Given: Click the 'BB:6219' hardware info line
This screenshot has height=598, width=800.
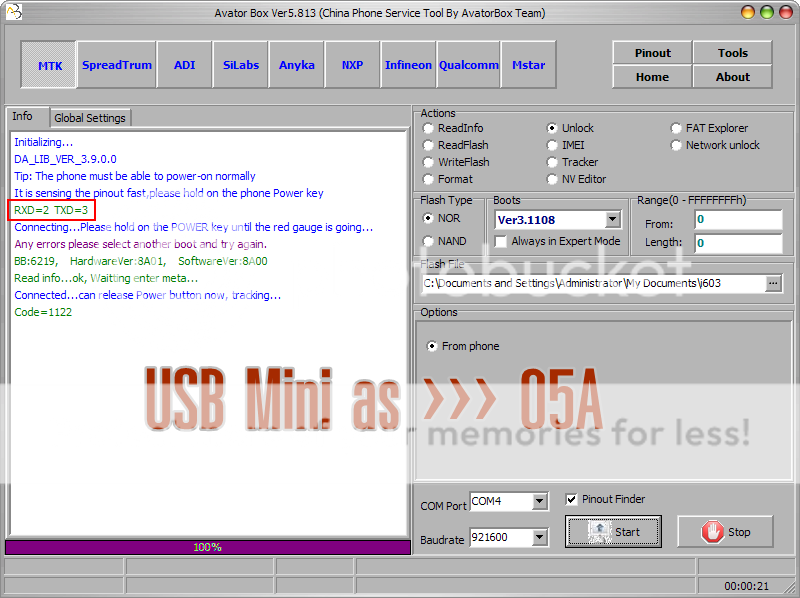Looking at the screenshot, I should coord(141,261).
